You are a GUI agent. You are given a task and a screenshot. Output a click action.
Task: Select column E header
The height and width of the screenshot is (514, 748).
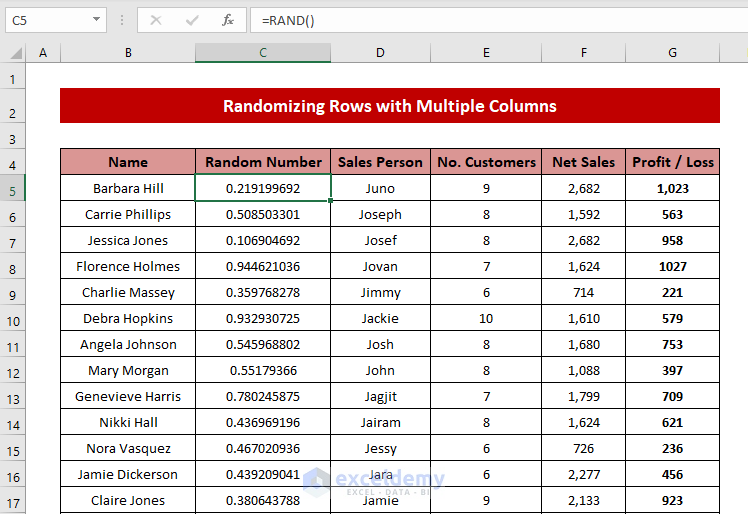[486, 52]
